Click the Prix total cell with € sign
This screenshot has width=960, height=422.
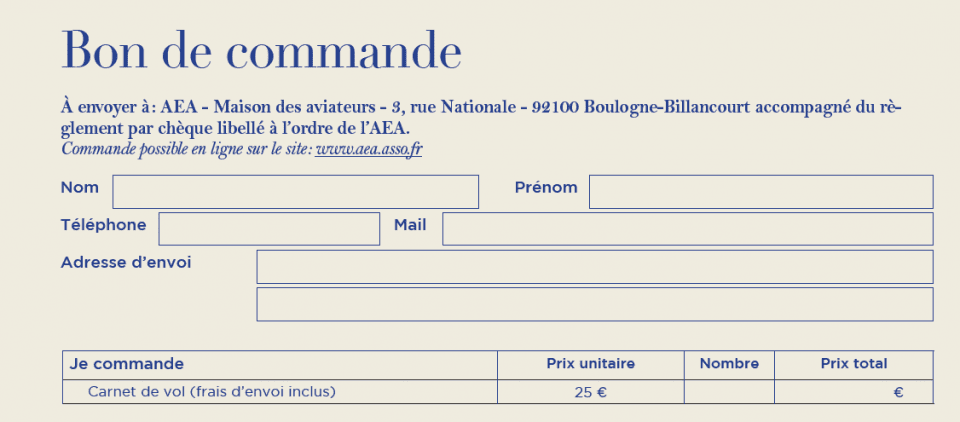click(x=854, y=391)
